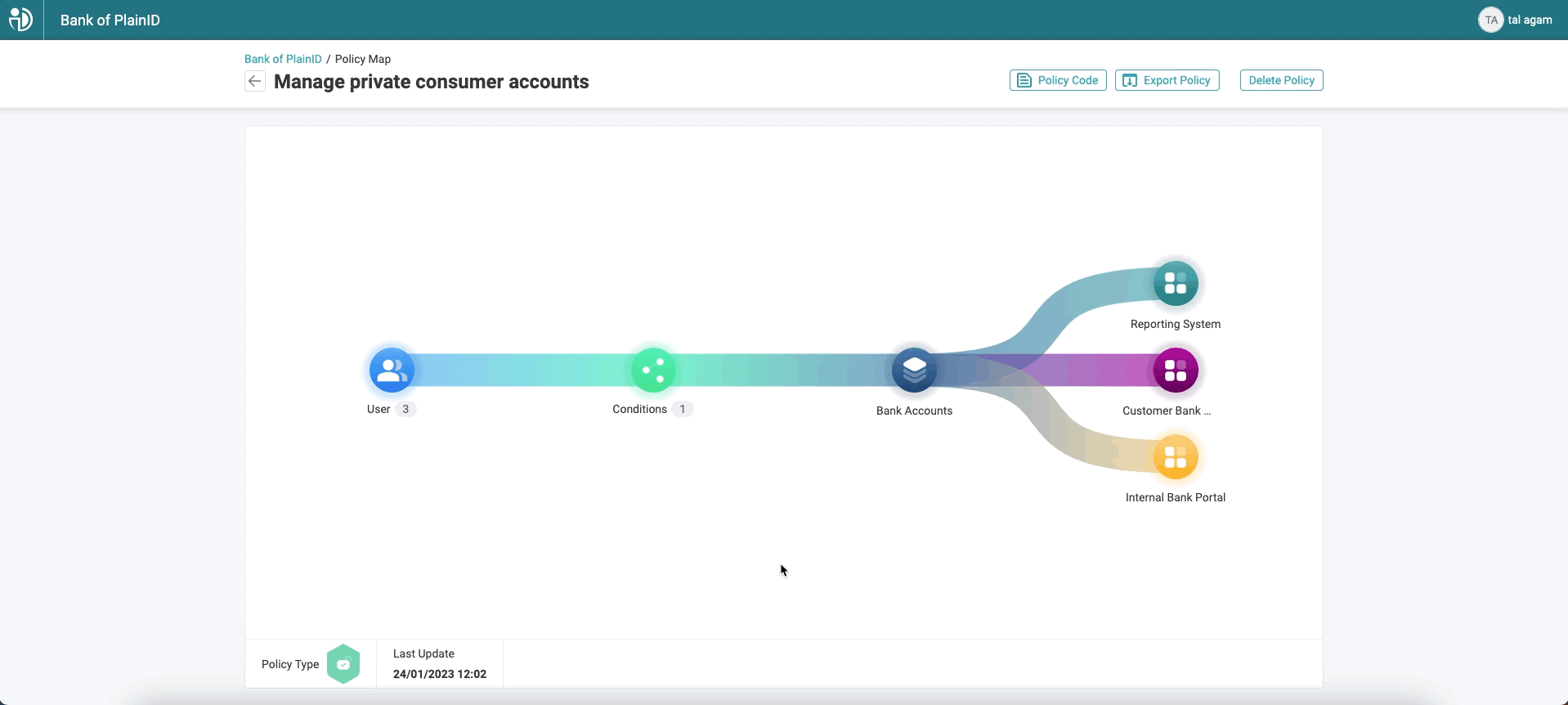
Task: Click the document icon in Policy Code
Action: point(1024,80)
